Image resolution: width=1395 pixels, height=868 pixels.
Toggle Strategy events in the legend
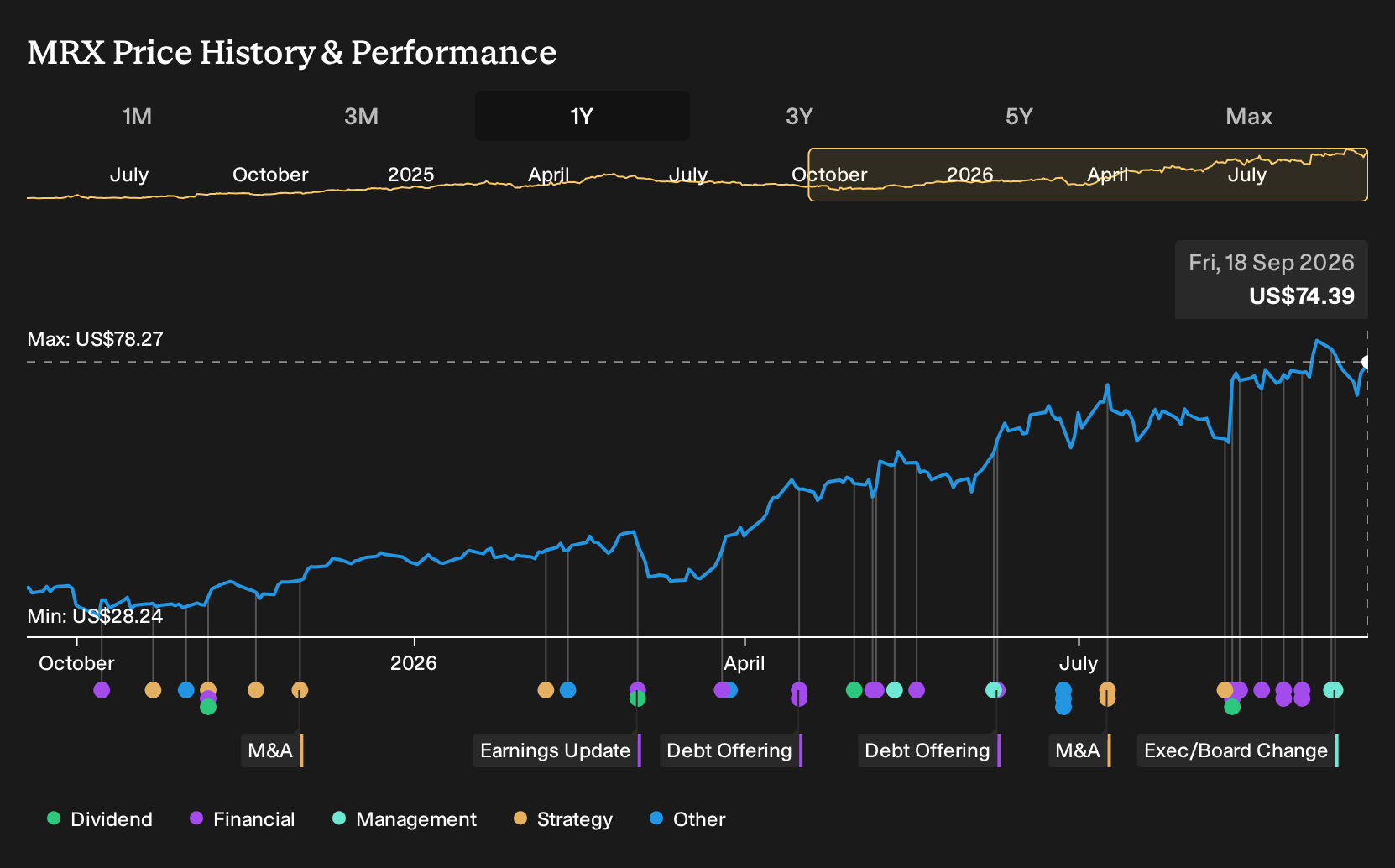(563, 819)
